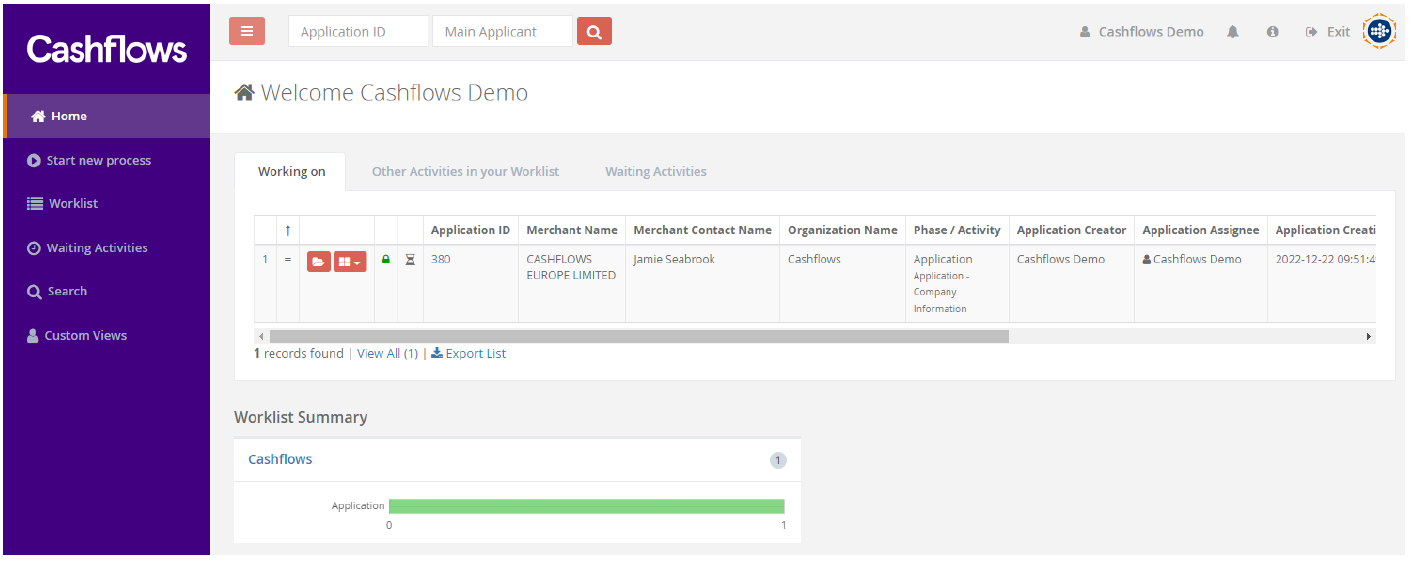Sort by the Merchant Contact Name column header
The height and width of the screenshot is (561, 1409).
(702, 230)
